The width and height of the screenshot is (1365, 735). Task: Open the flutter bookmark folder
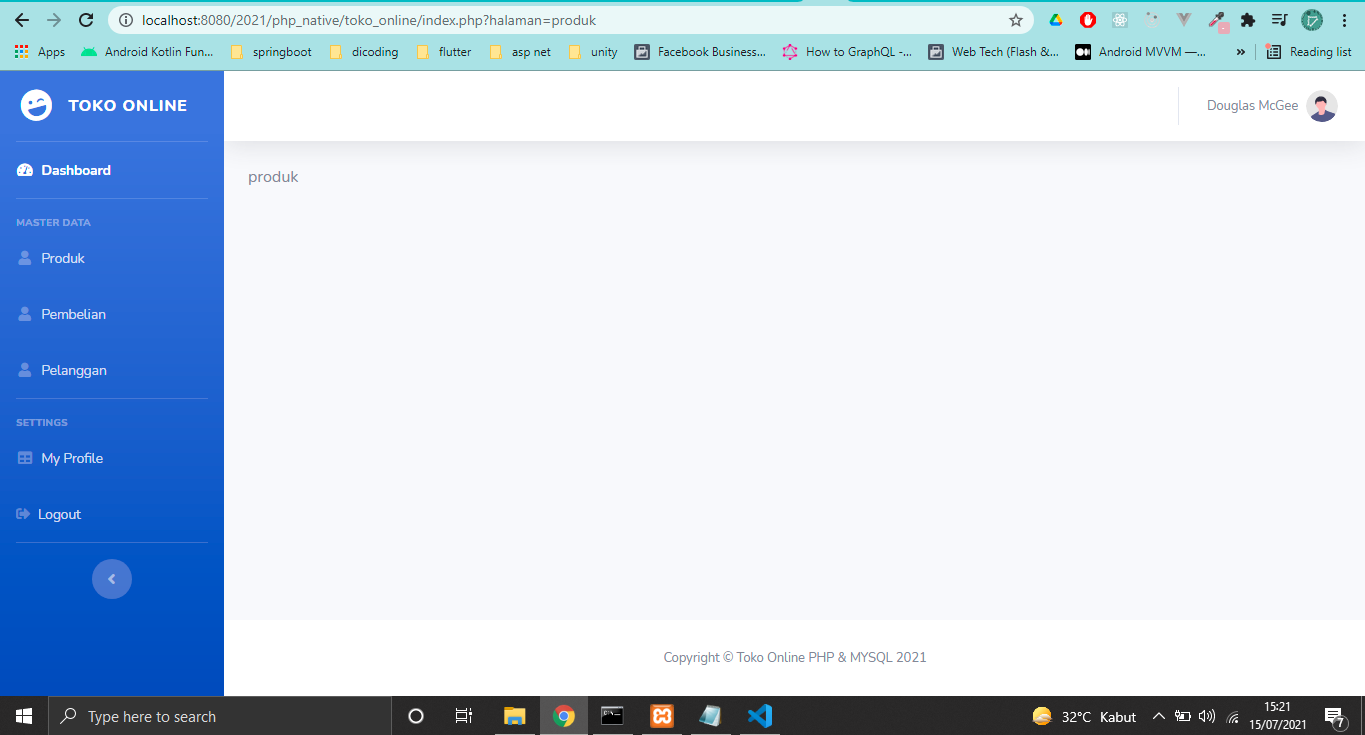pyautogui.click(x=444, y=52)
